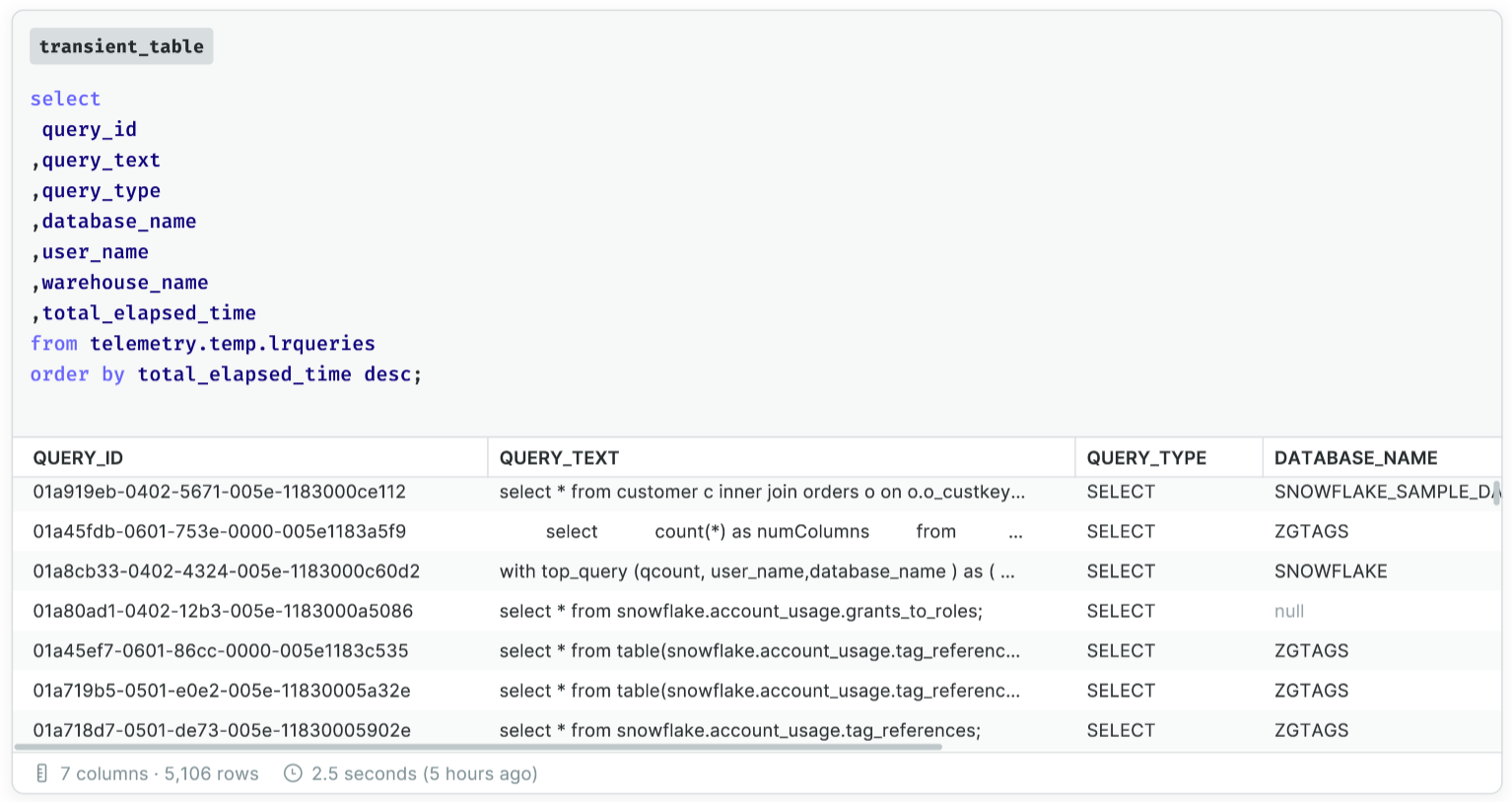Viewport: 1512px width, 802px height.
Task: Click the transient_table cell label
Action: click(121, 46)
